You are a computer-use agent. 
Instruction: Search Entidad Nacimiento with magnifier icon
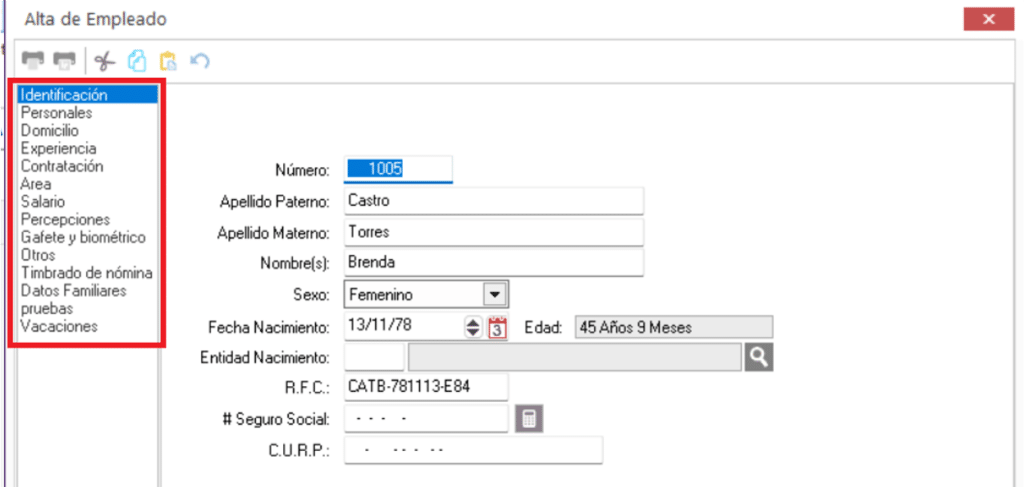click(x=759, y=357)
